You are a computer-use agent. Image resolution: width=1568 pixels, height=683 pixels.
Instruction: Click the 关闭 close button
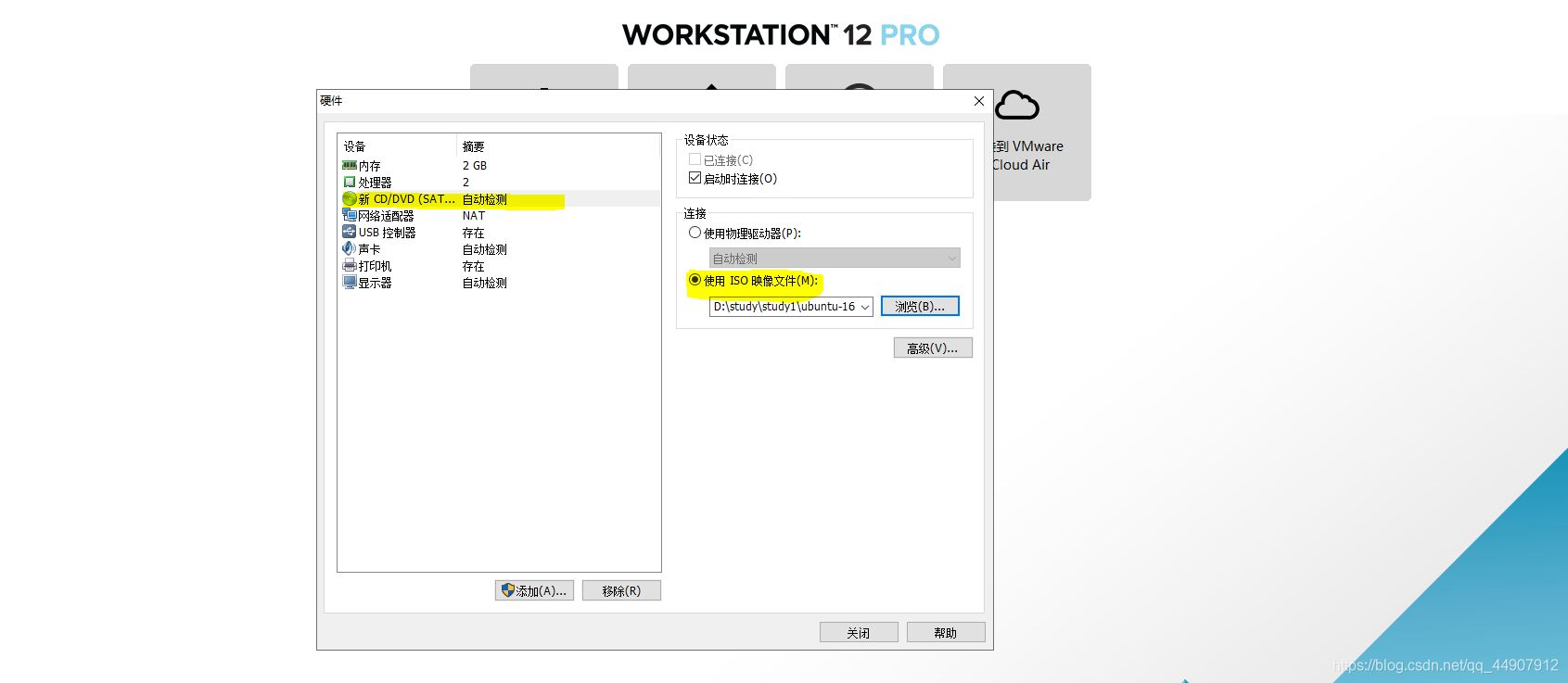point(859,632)
